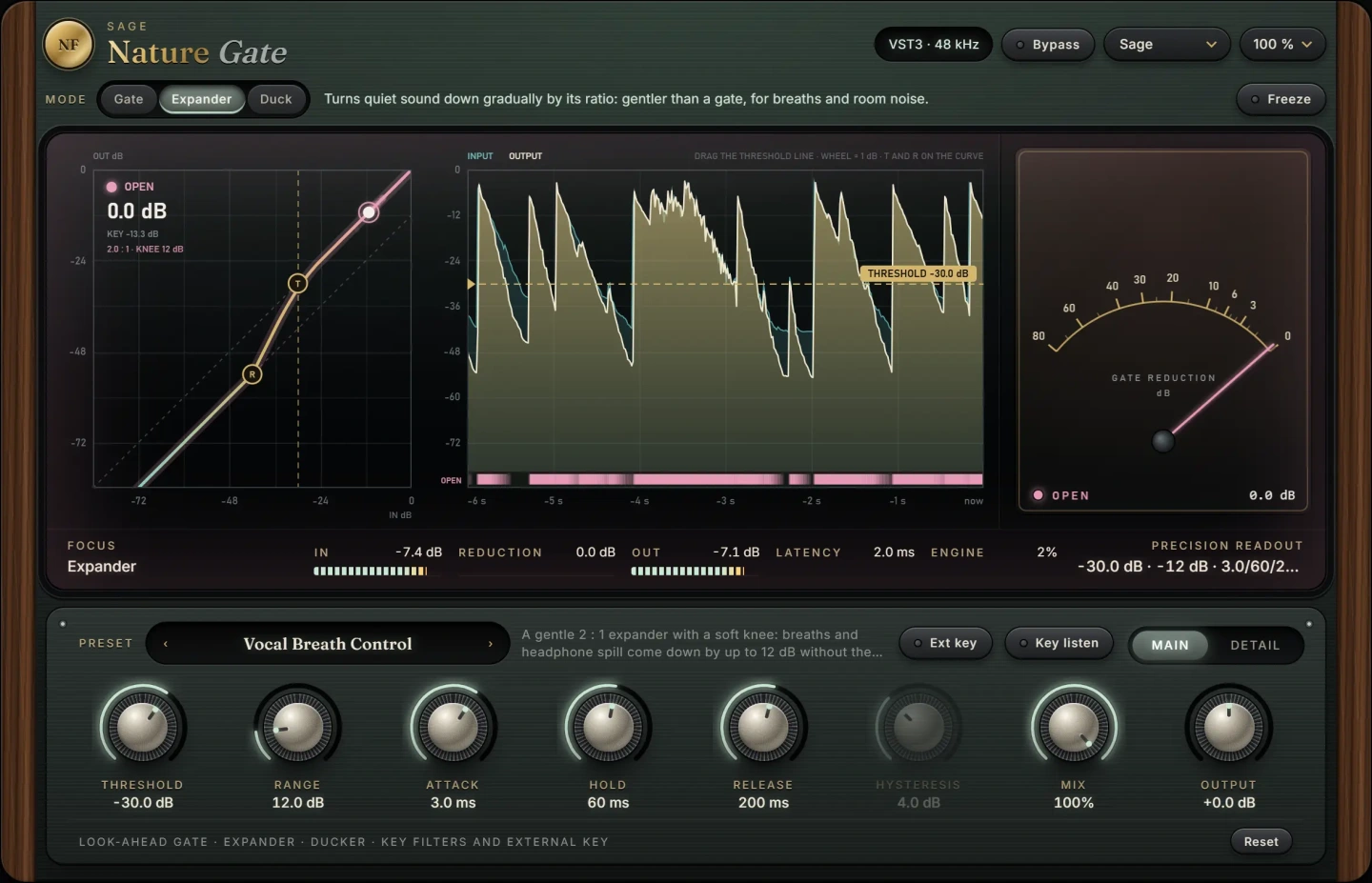Open the Sage theme dropdown
This screenshot has width=1372, height=883.
coord(1167,45)
